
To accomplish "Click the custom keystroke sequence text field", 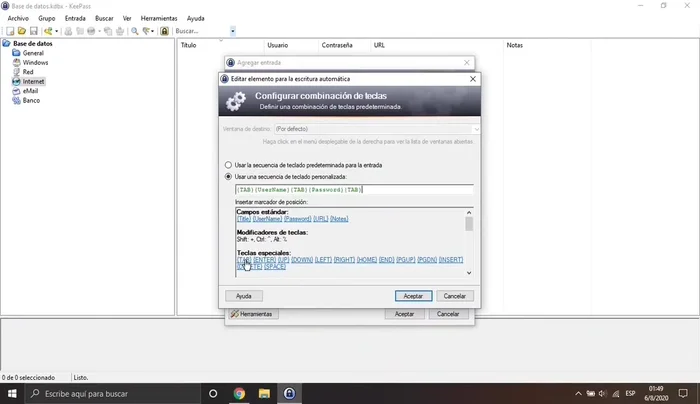I will coord(352,189).
